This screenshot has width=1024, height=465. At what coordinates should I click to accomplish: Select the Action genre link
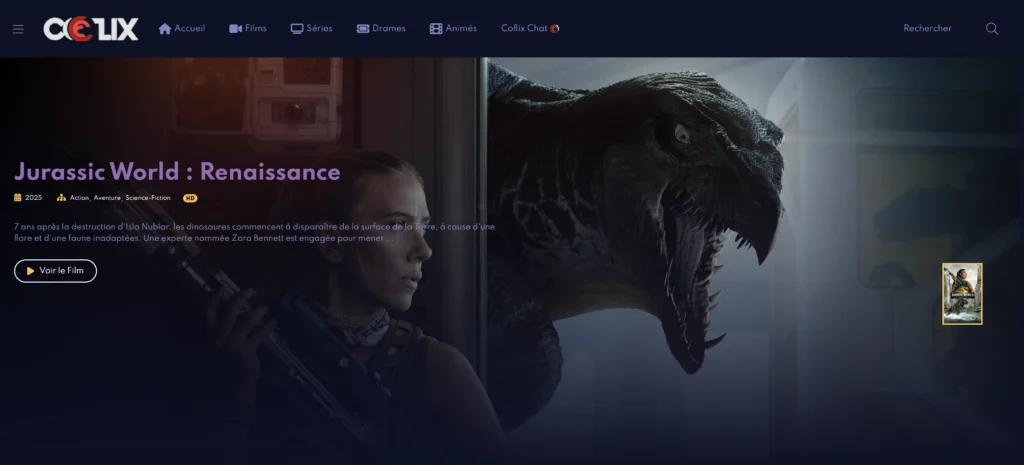[x=79, y=198]
